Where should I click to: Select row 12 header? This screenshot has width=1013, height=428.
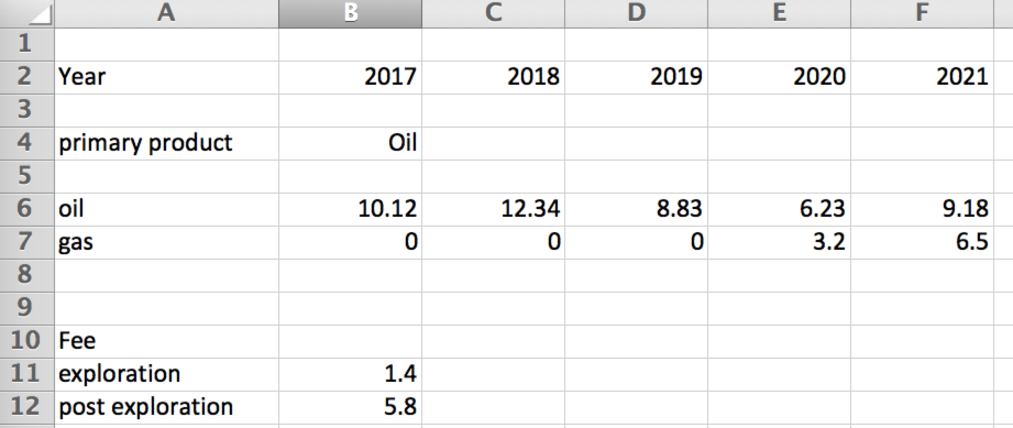coord(27,407)
